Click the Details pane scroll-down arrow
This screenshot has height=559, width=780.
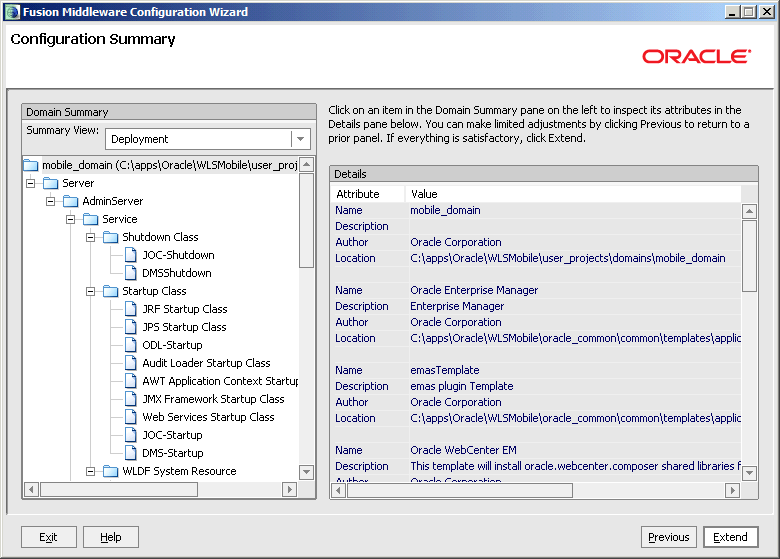click(749, 473)
